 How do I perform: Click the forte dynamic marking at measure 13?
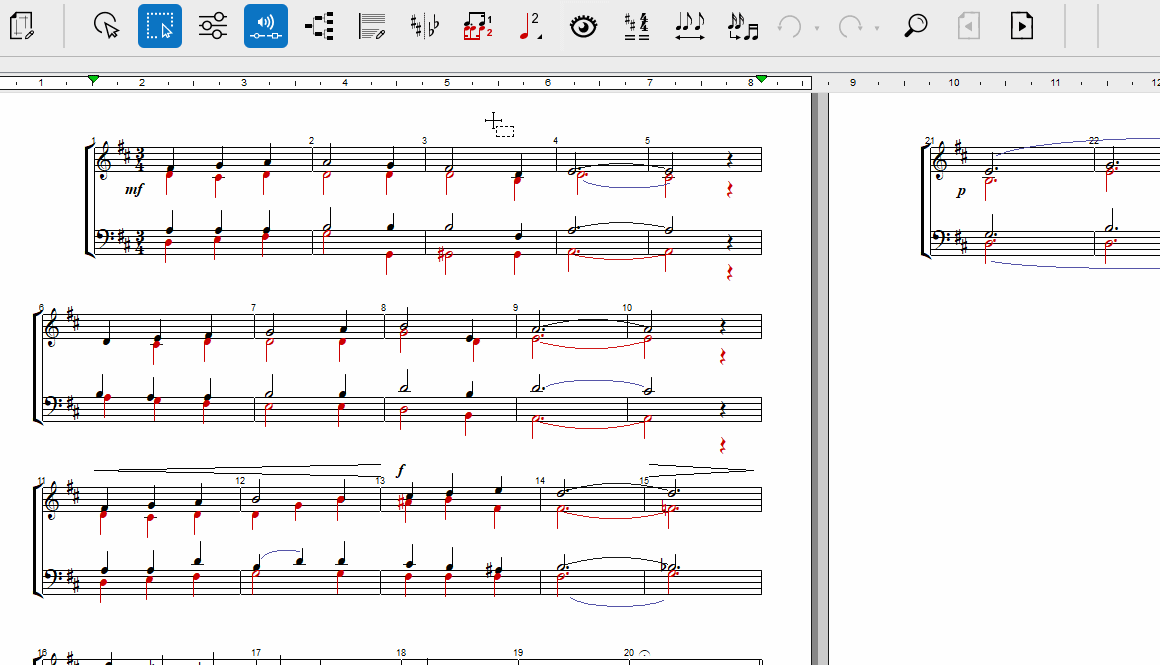pyautogui.click(x=402, y=470)
